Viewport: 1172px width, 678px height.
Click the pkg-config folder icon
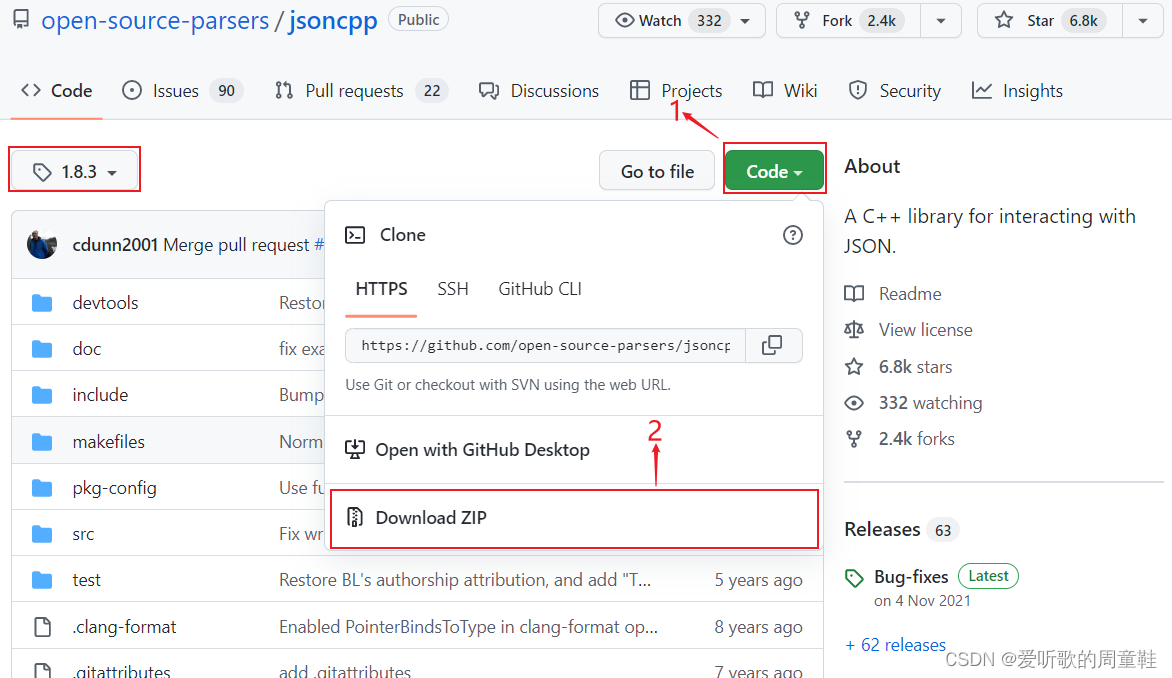[x=42, y=488]
